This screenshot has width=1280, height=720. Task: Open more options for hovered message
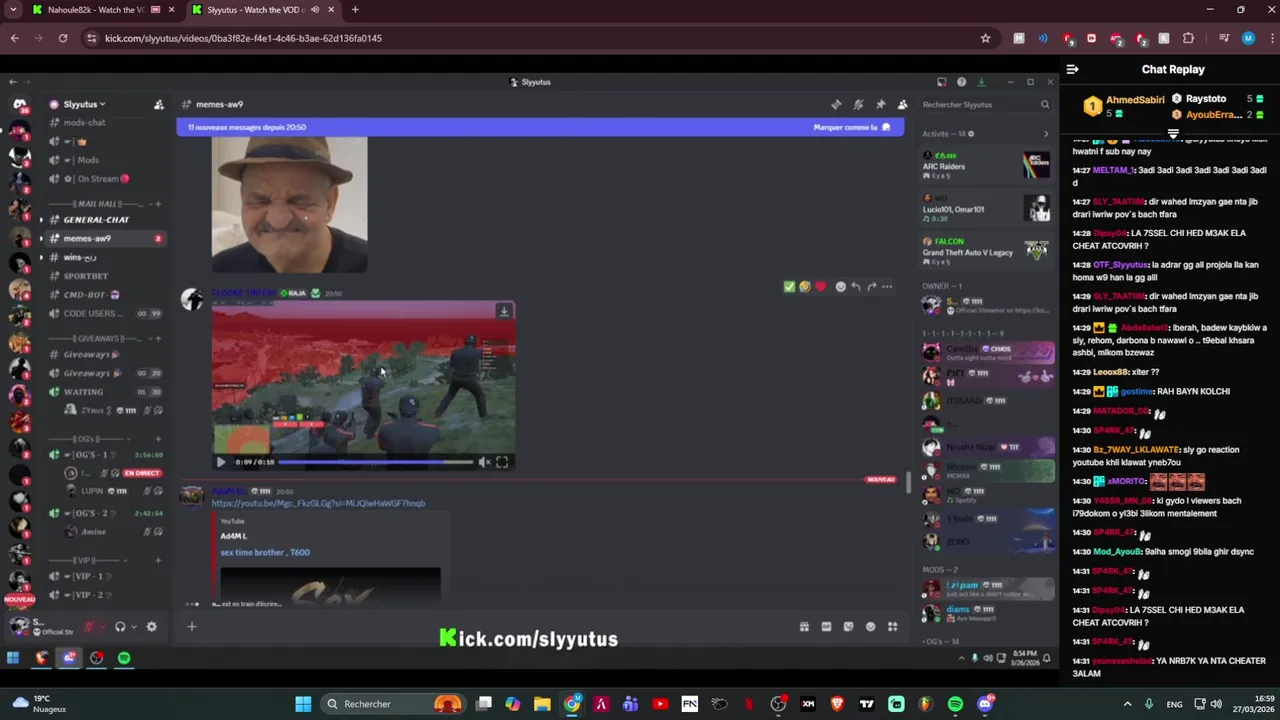click(x=887, y=287)
